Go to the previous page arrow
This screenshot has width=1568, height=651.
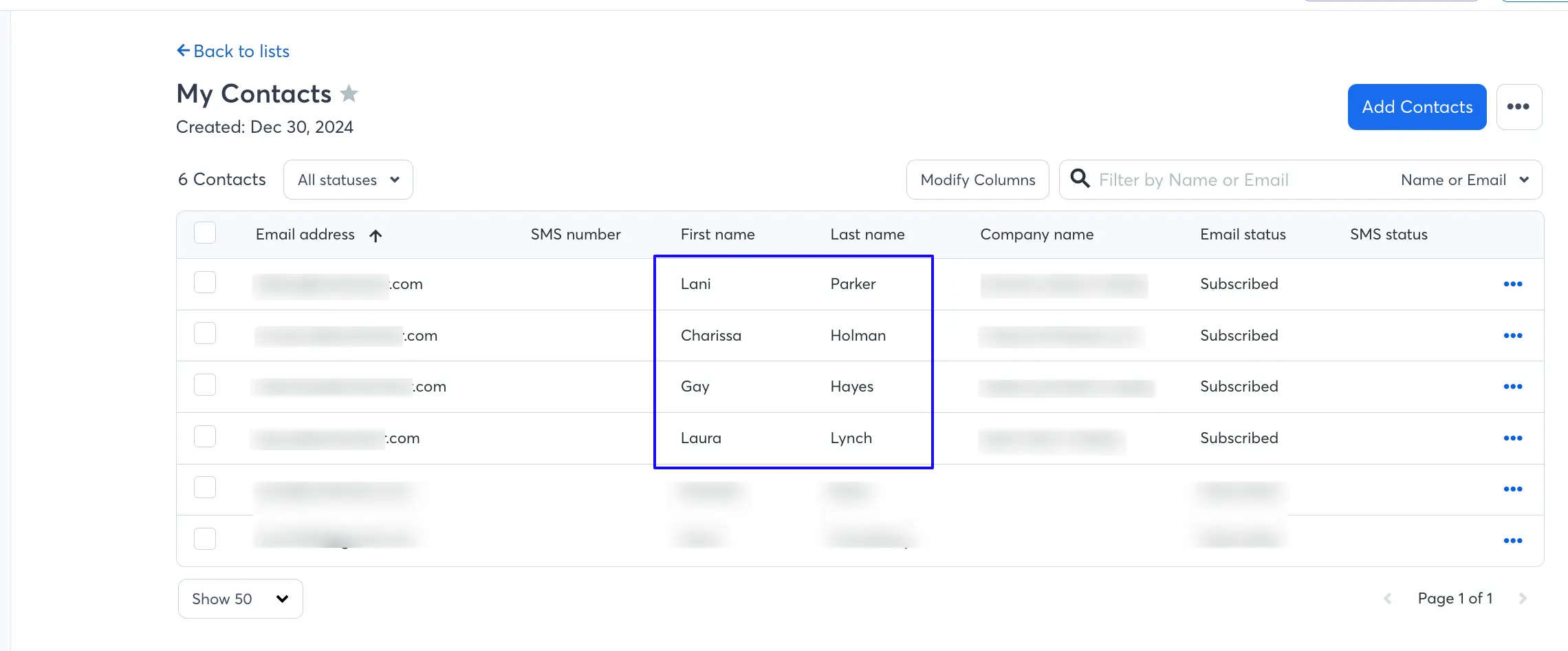(x=1387, y=599)
